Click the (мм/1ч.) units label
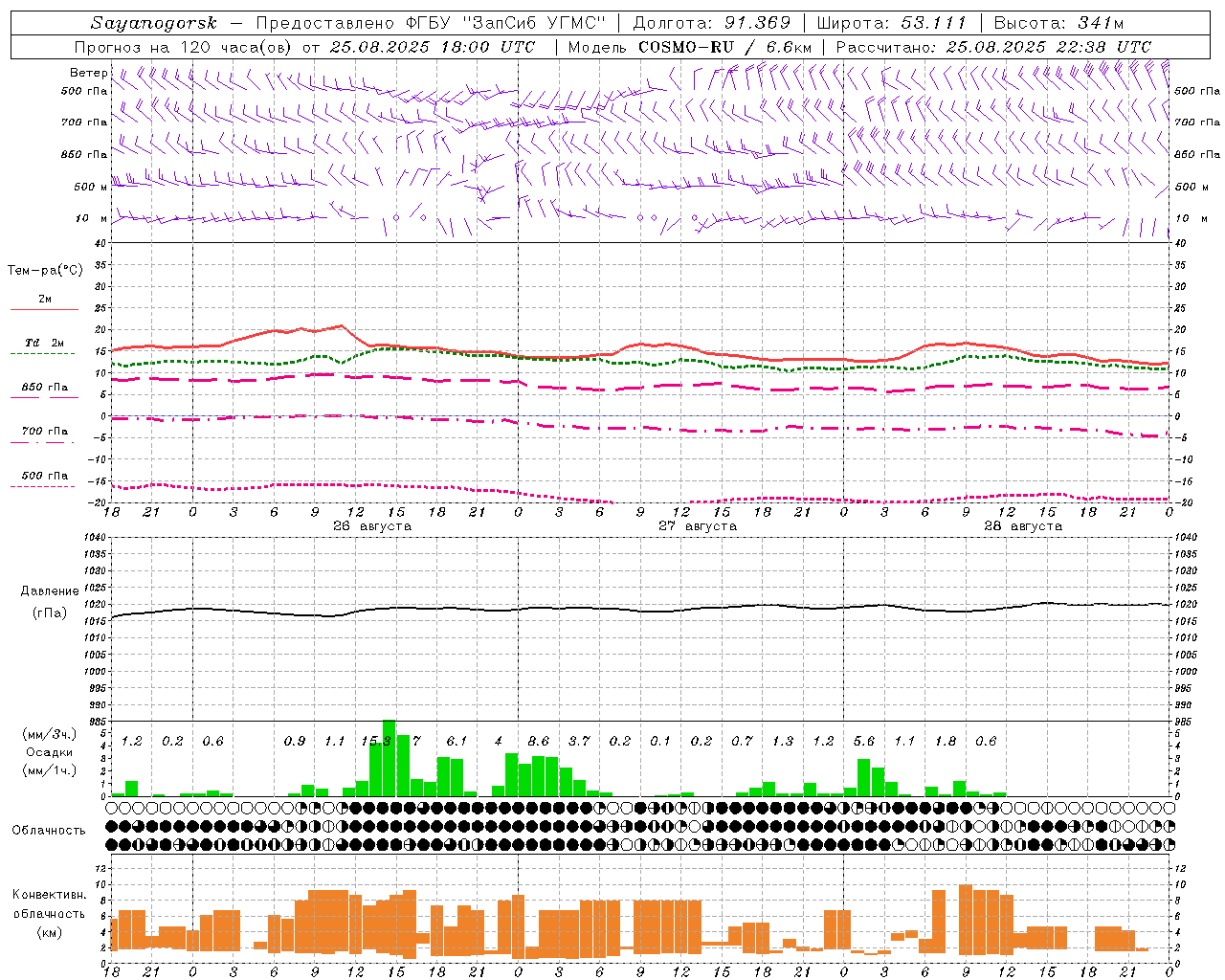1225x980 pixels. [49, 771]
